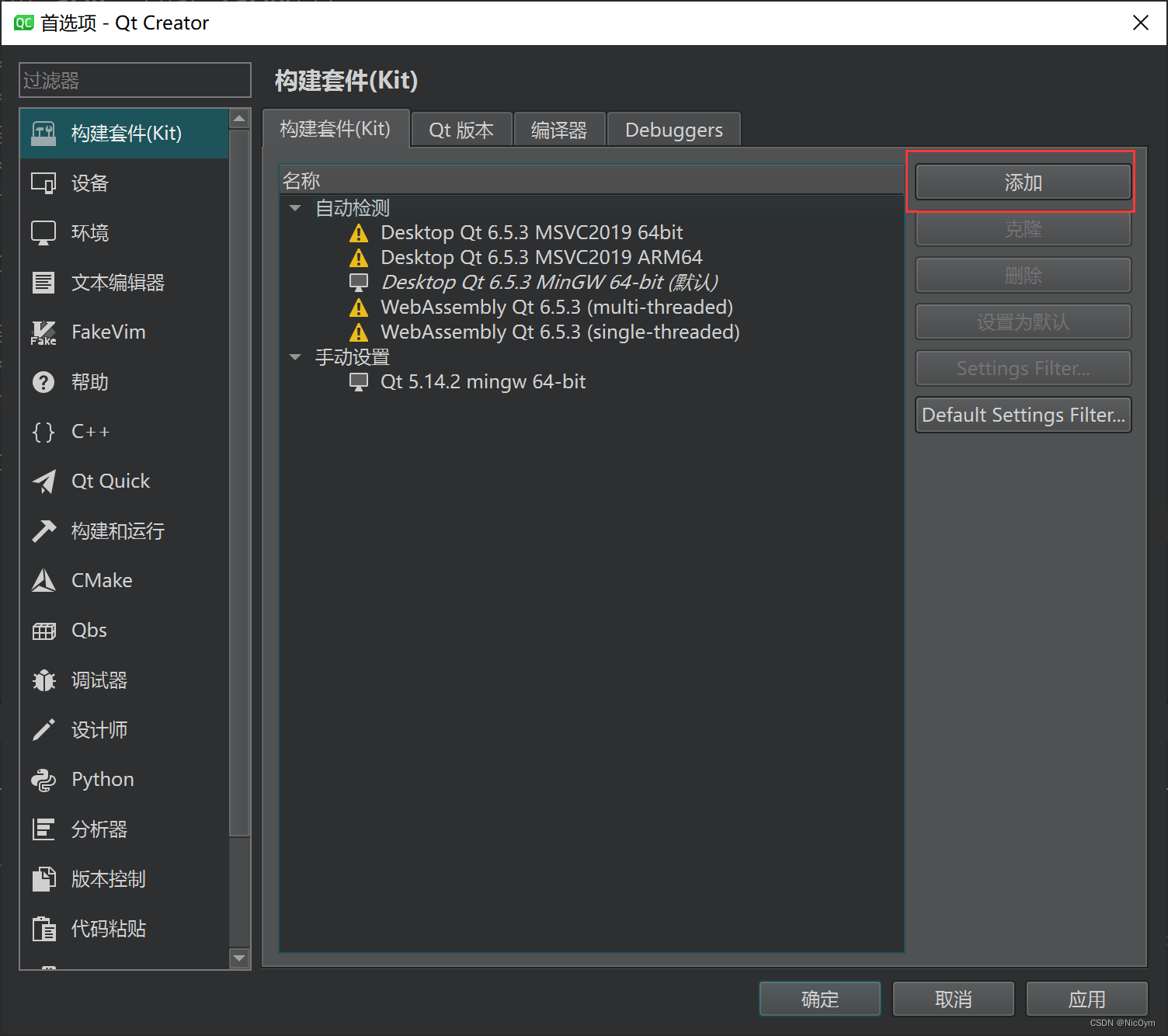Click monitor icon beside Qt 5.14.2 mingw kit
This screenshot has height=1036, width=1168.
point(359,382)
